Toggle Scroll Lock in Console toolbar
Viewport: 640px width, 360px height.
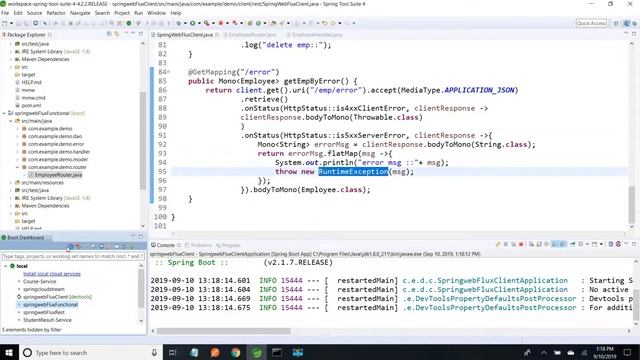pyautogui.click(x=539, y=244)
